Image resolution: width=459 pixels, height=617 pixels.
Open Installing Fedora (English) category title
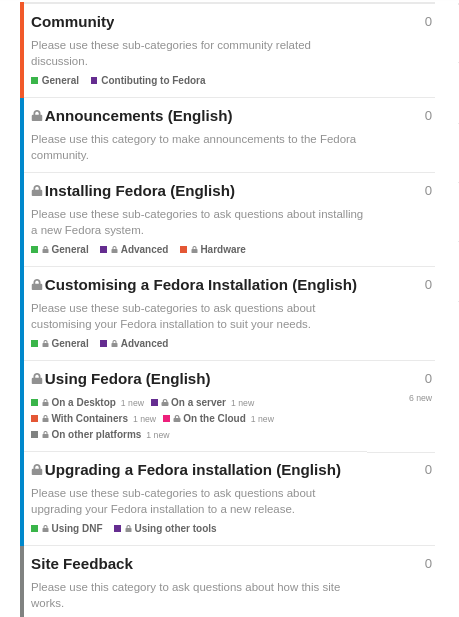coord(139,191)
